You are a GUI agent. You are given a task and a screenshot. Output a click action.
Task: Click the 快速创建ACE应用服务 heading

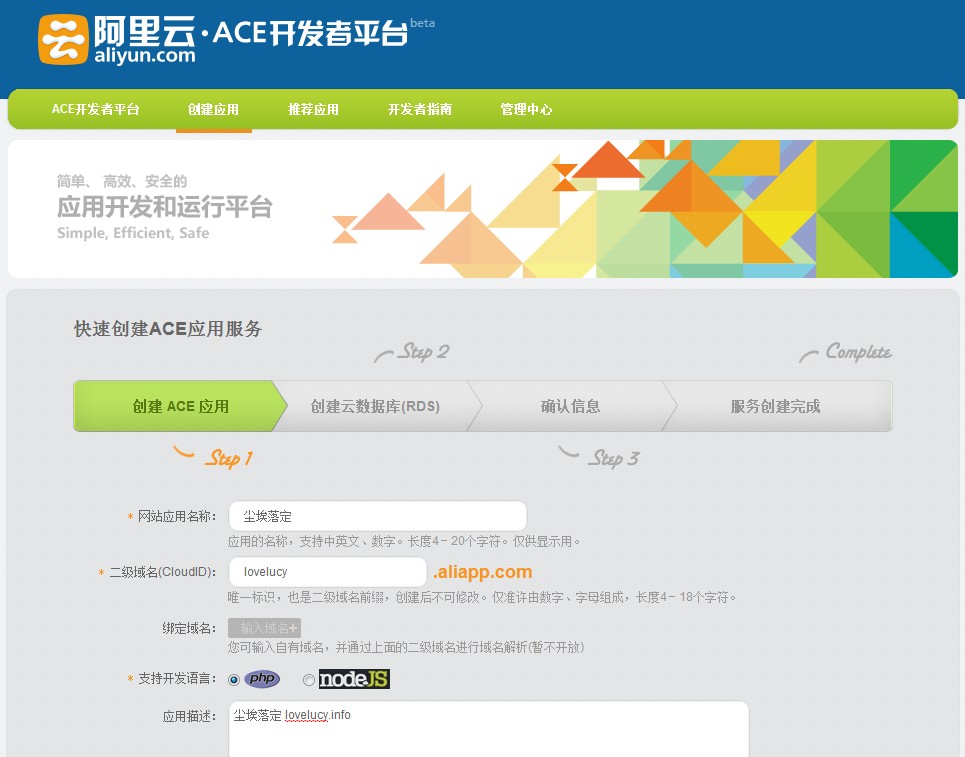[x=168, y=329]
